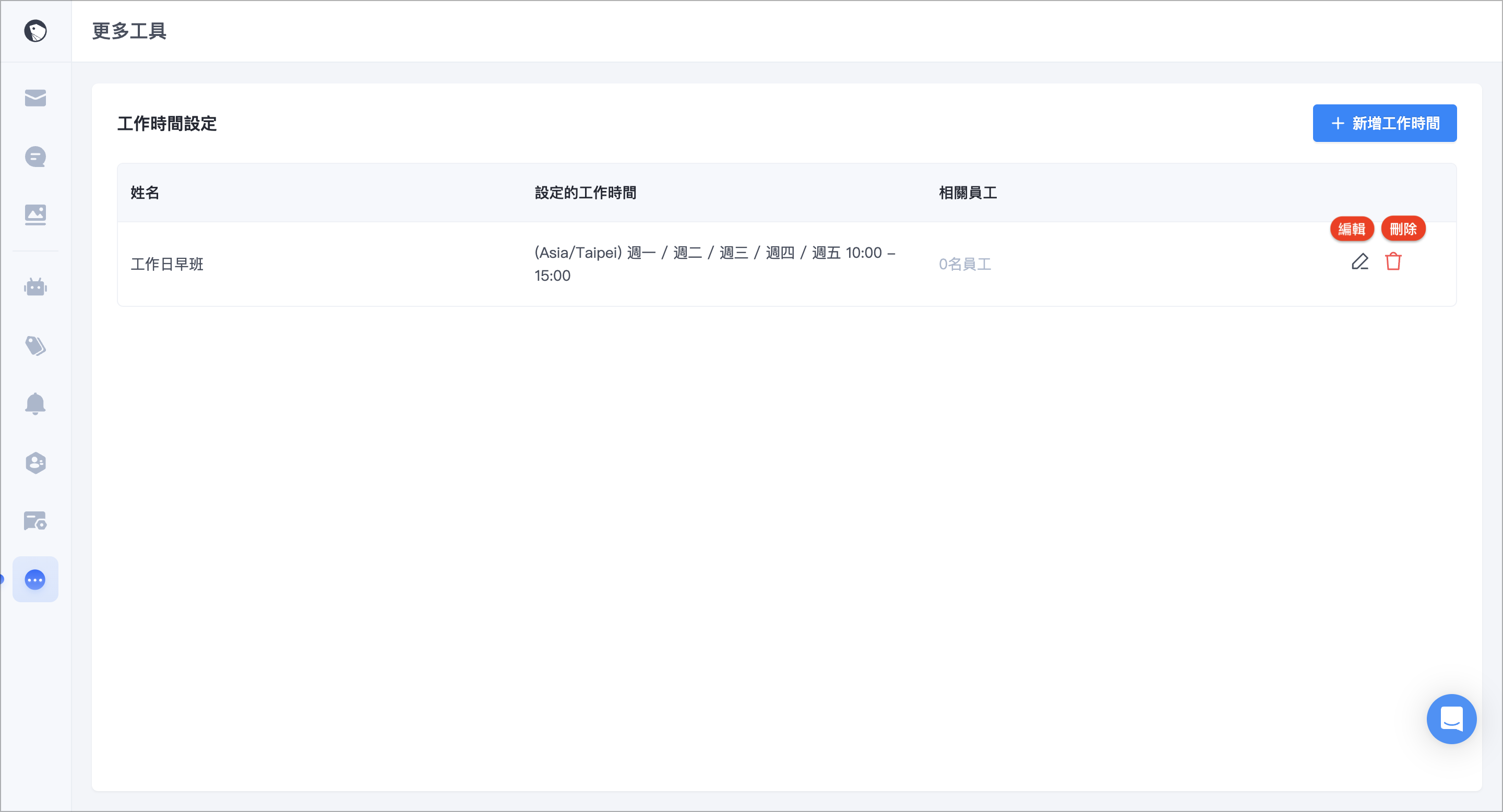Open the notifications bell icon

coord(35,404)
